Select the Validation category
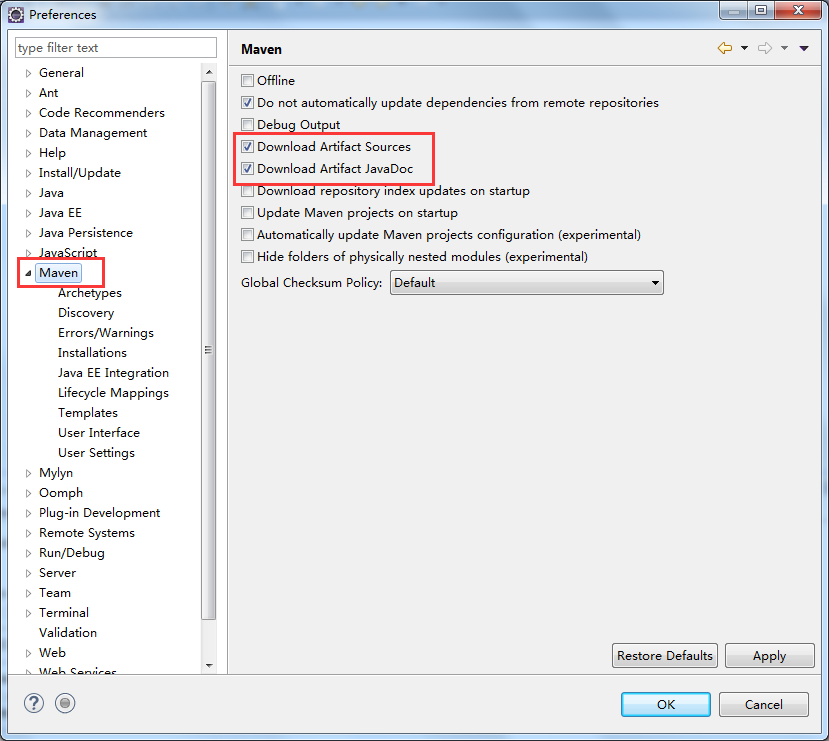 (68, 633)
